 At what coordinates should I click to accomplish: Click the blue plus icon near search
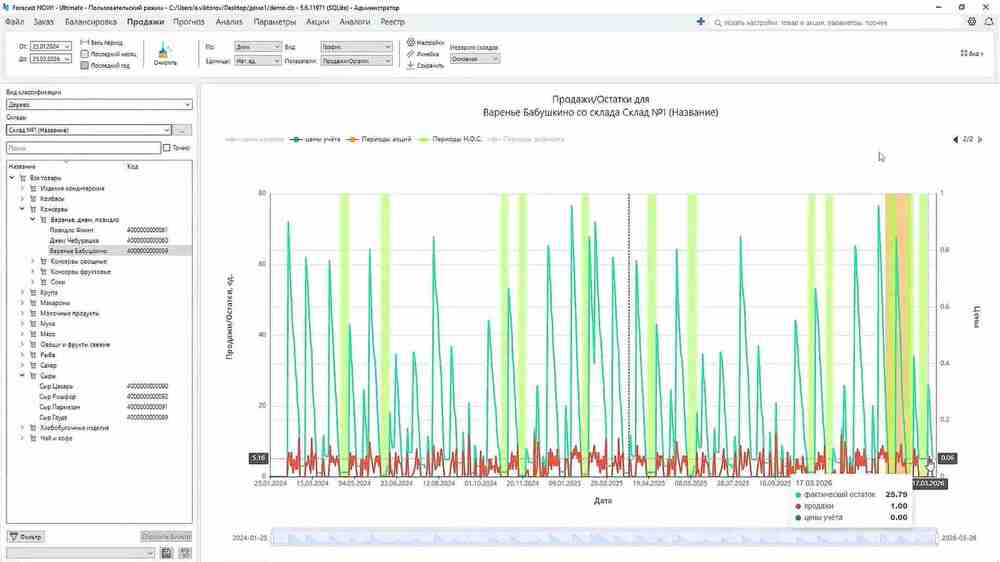coord(700,22)
